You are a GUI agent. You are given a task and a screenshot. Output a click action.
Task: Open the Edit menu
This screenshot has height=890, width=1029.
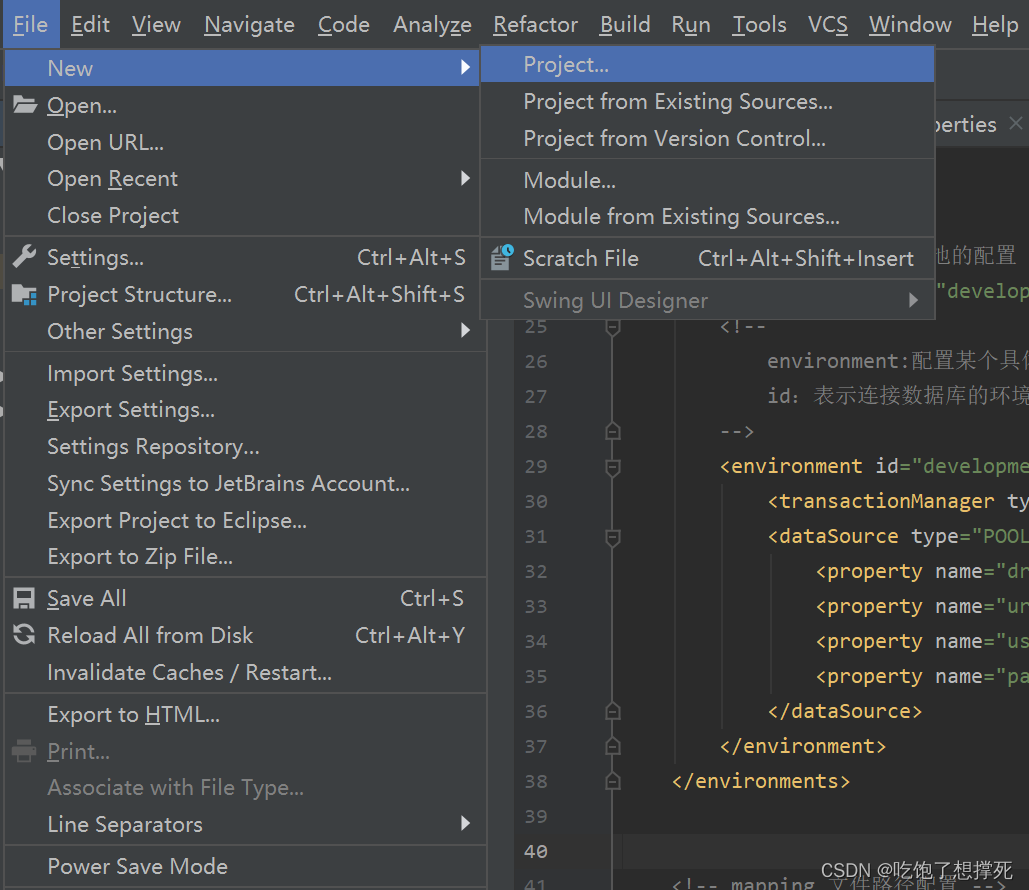90,24
